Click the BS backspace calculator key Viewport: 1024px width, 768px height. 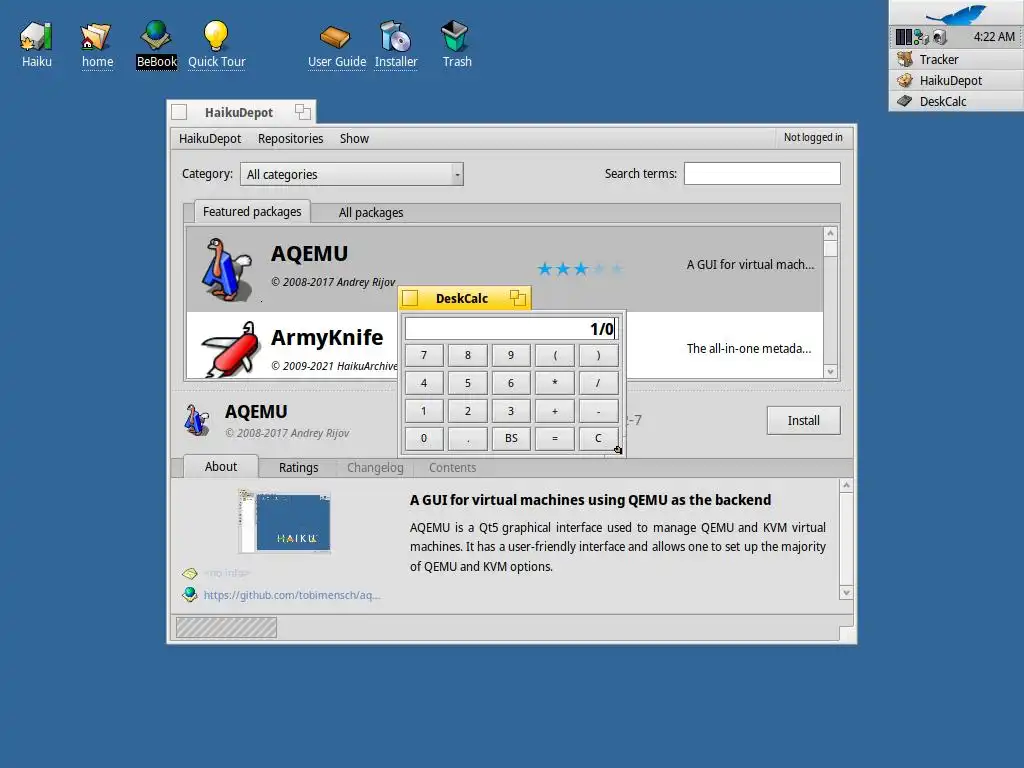(511, 439)
